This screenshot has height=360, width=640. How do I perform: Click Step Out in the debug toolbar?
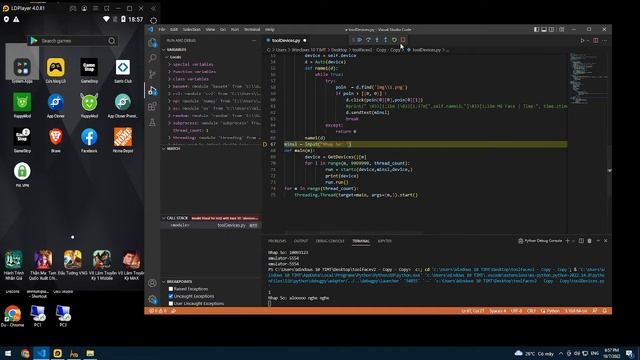tap(385, 40)
